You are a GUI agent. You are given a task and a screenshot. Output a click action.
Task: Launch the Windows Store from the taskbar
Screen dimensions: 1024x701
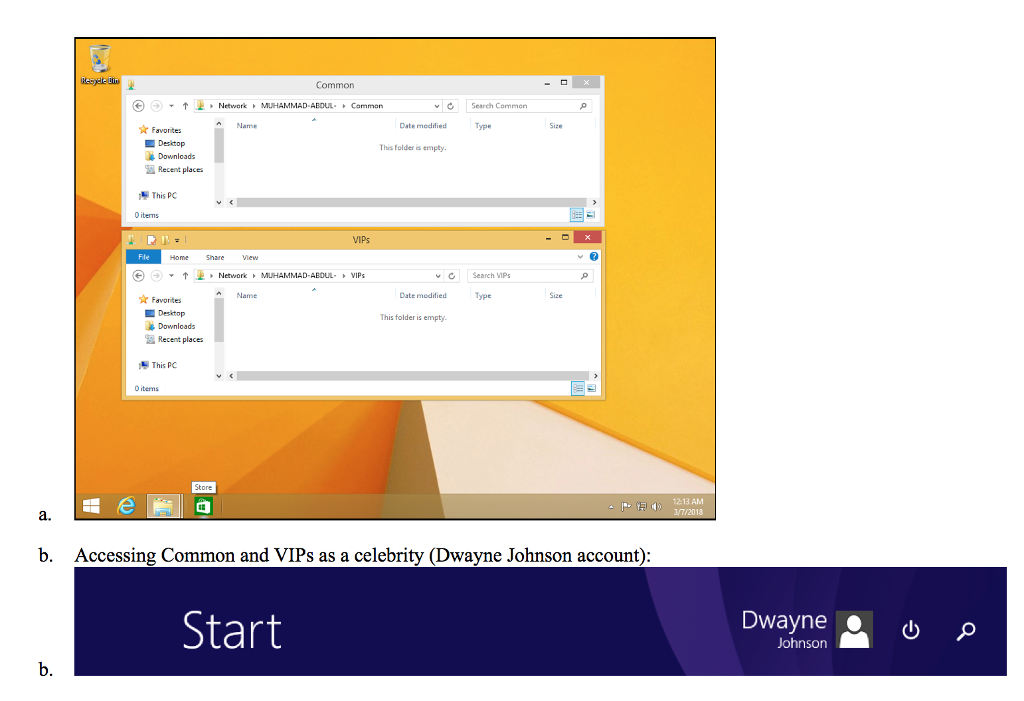tap(203, 506)
